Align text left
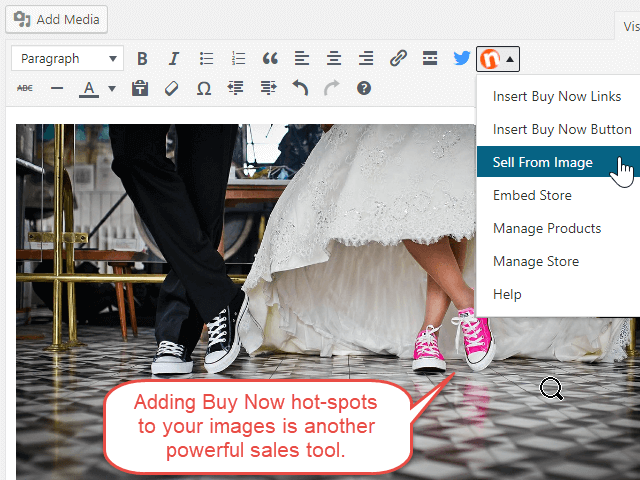640x480 pixels. tap(302, 59)
